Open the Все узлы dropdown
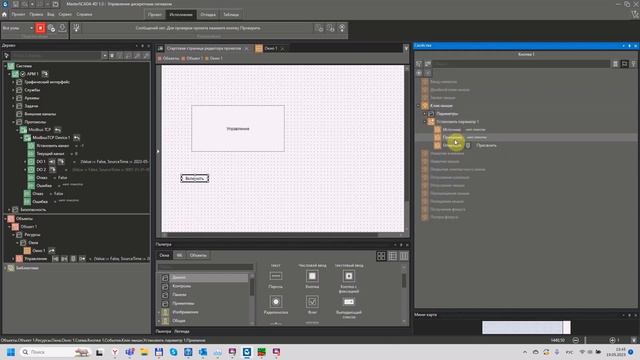This screenshot has width=640, height=360. (18, 28)
